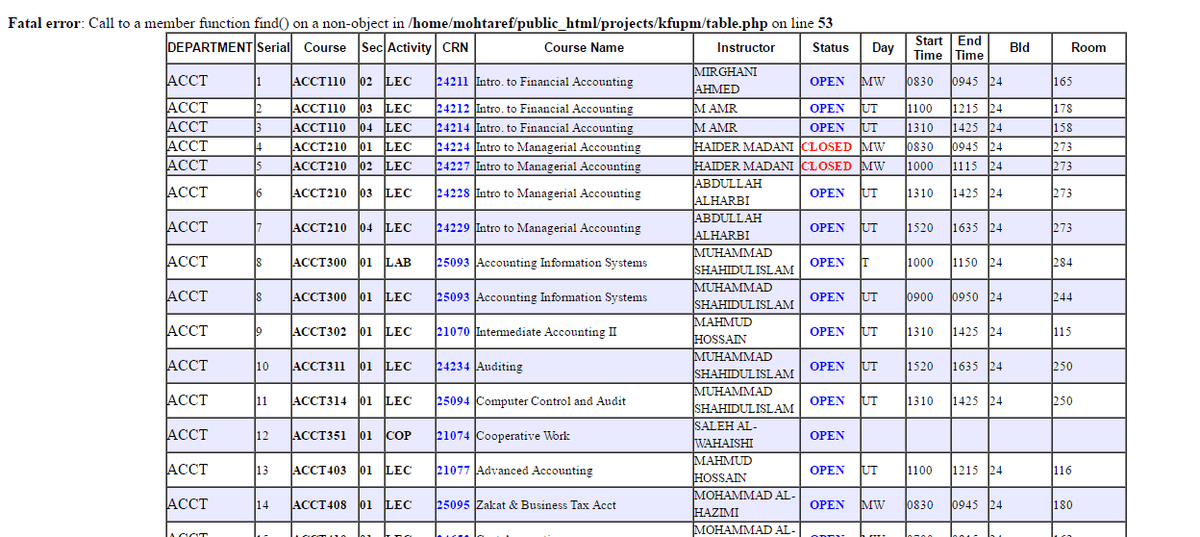
Task: Click course name Advanced Accounting
Action: [x=534, y=471]
